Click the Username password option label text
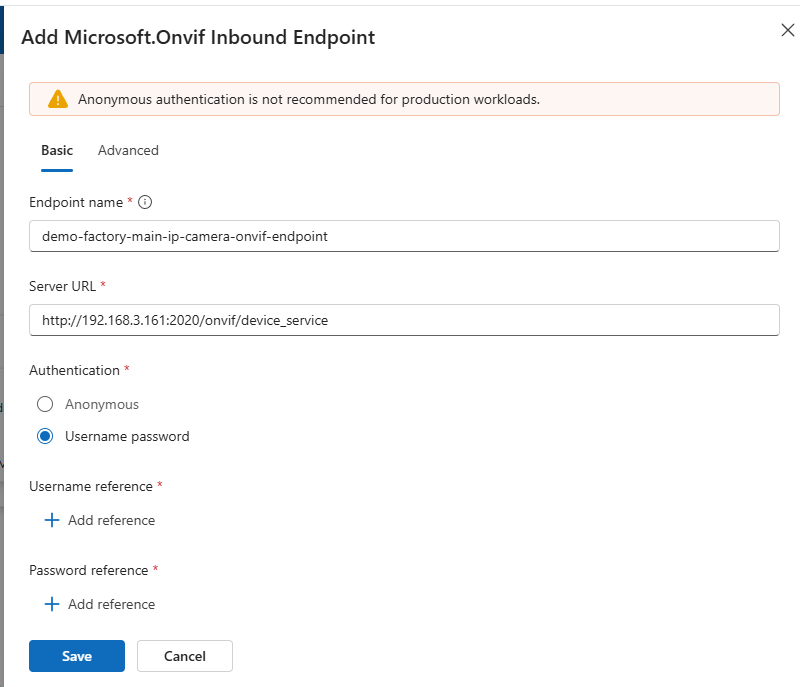 127,436
